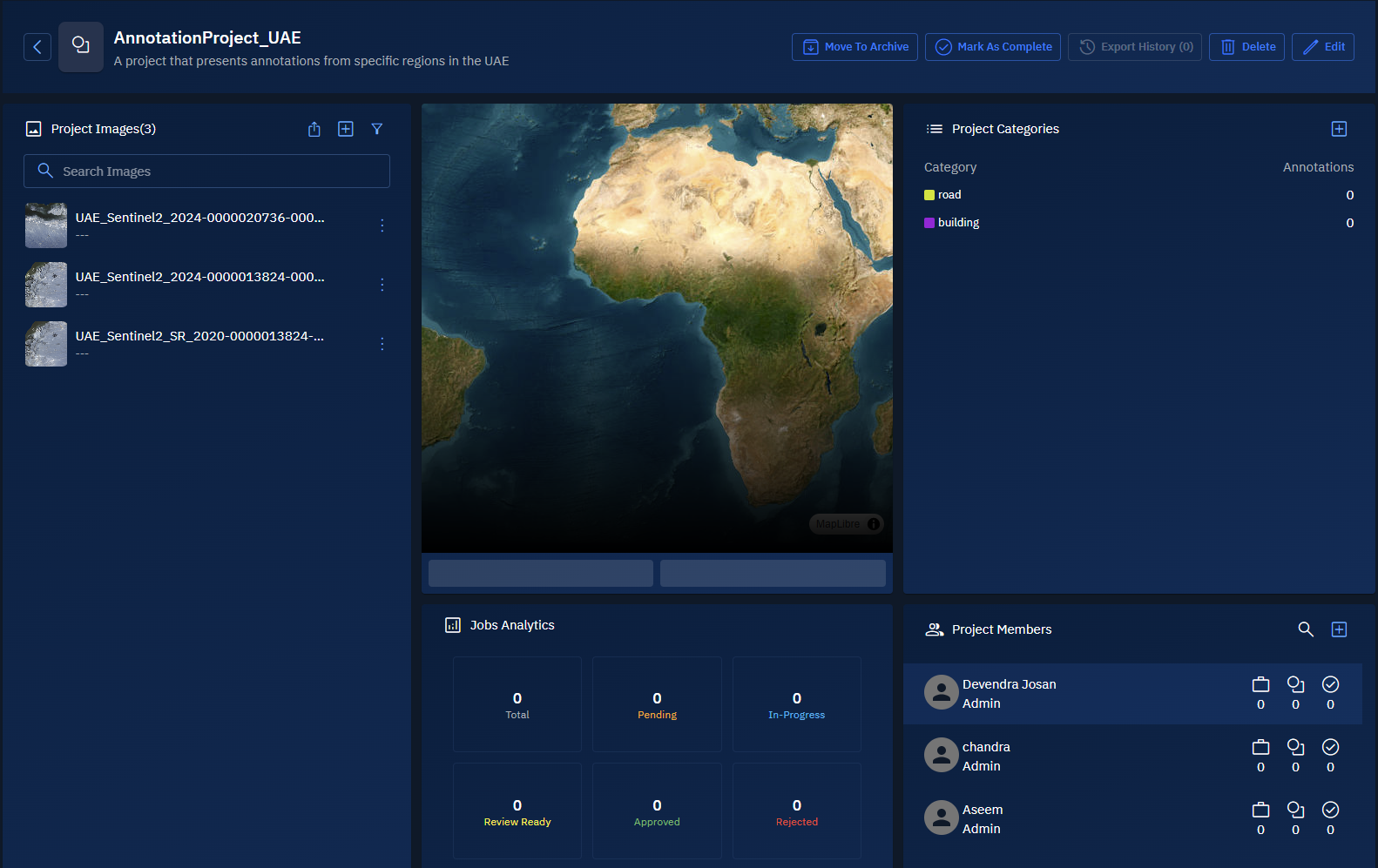Click the back arrow button

37,47
